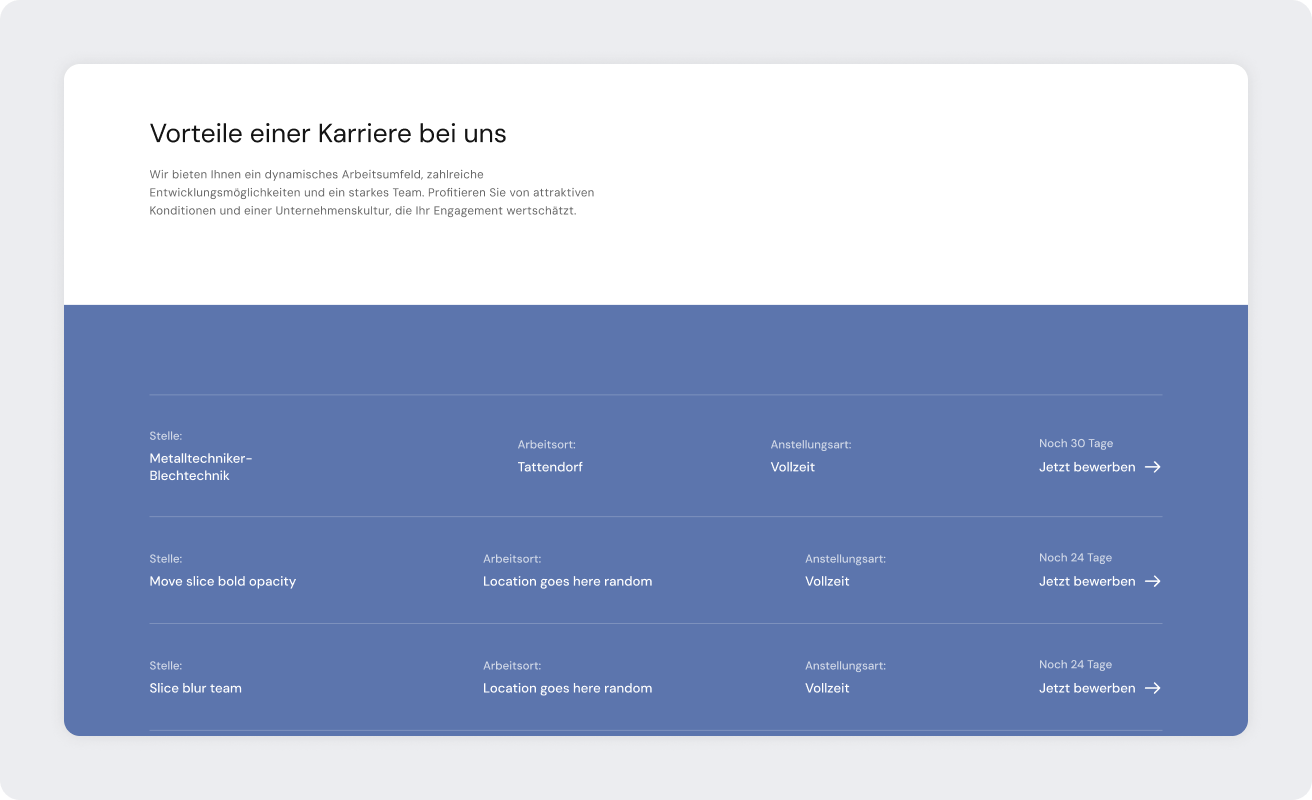Click the Tattendorf location text
Image resolution: width=1312 pixels, height=800 pixels.
[x=549, y=467]
